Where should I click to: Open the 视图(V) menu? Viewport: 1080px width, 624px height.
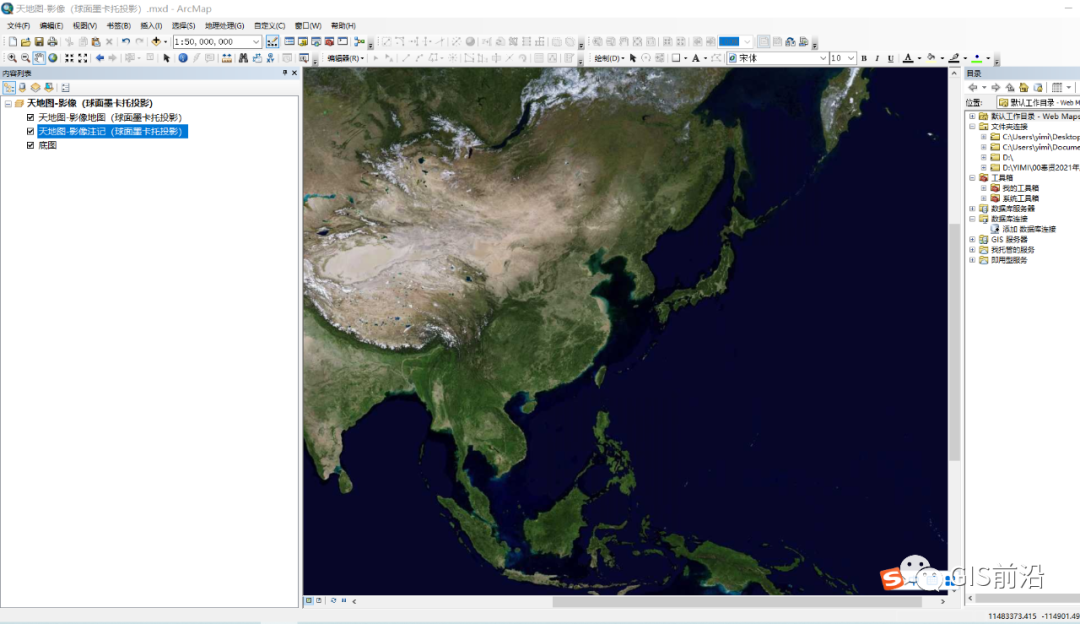tap(85, 26)
